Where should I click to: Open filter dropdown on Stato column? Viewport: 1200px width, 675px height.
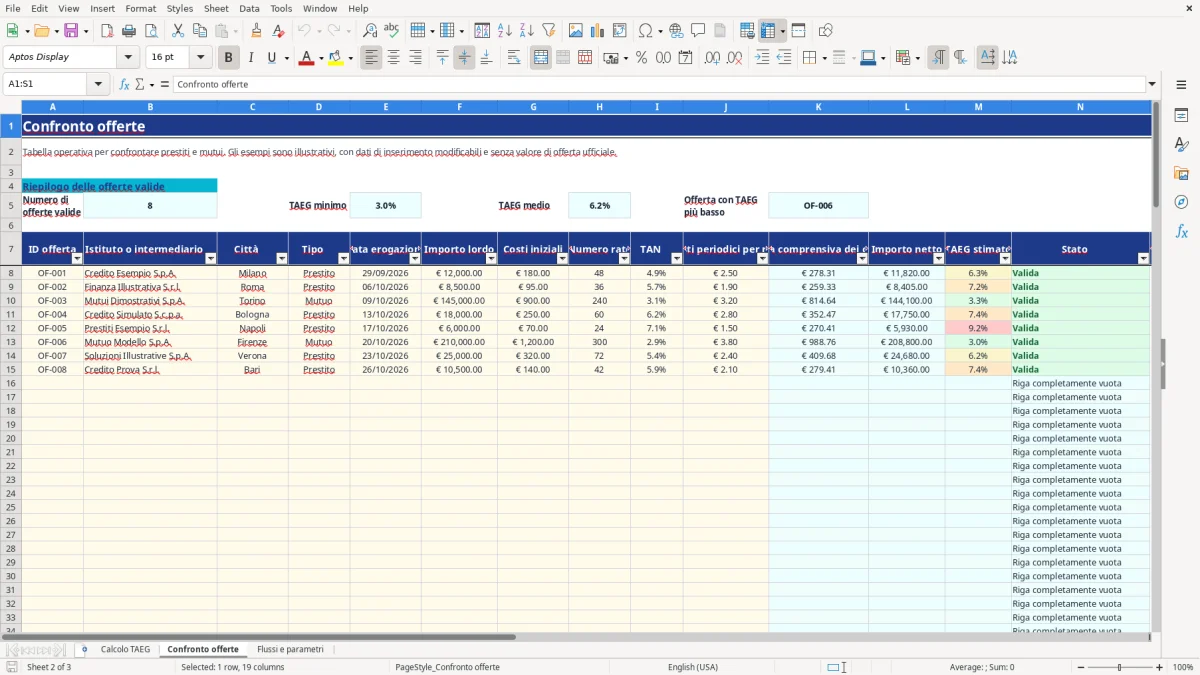1144,258
